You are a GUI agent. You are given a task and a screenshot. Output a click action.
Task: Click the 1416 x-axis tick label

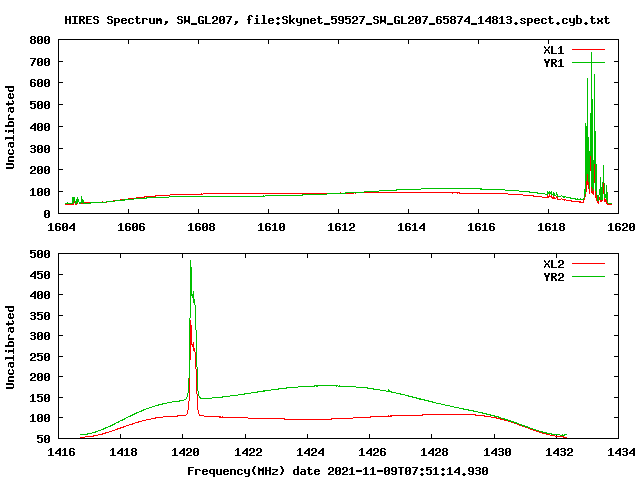[x=61, y=452]
